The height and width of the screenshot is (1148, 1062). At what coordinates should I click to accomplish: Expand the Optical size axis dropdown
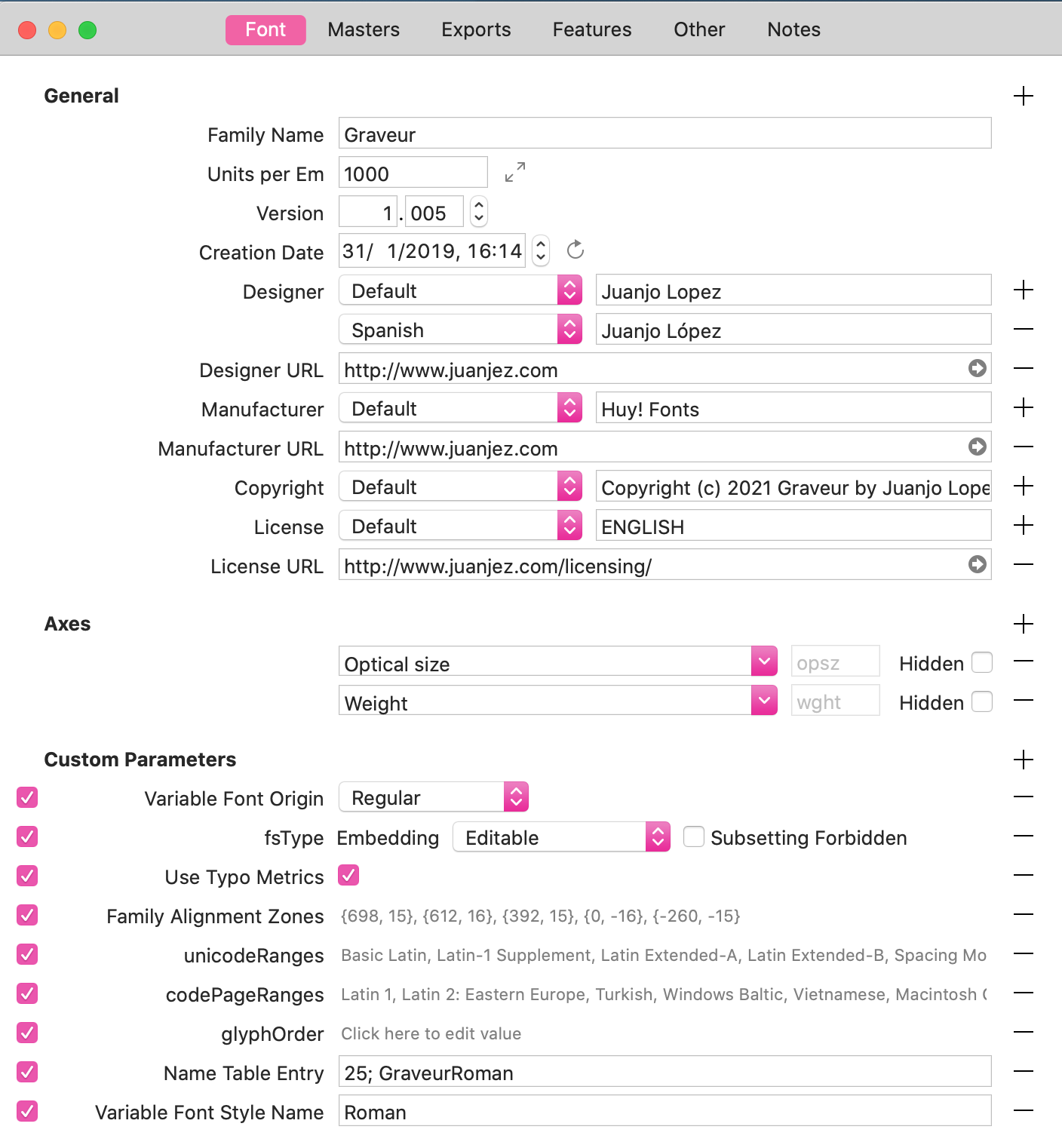[x=764, y=661]
